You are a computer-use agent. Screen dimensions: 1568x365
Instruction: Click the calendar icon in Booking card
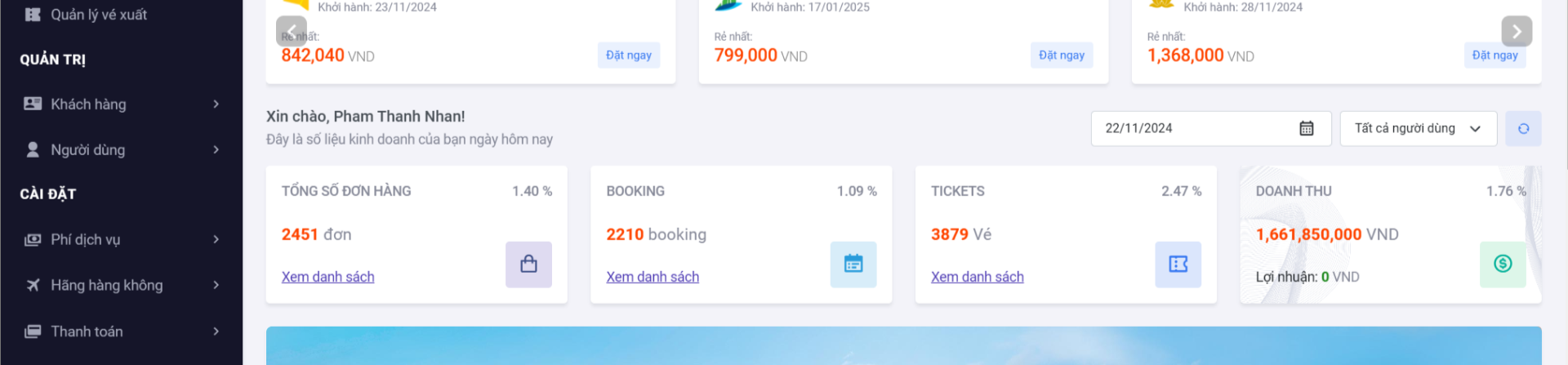[x=853, y=265]
